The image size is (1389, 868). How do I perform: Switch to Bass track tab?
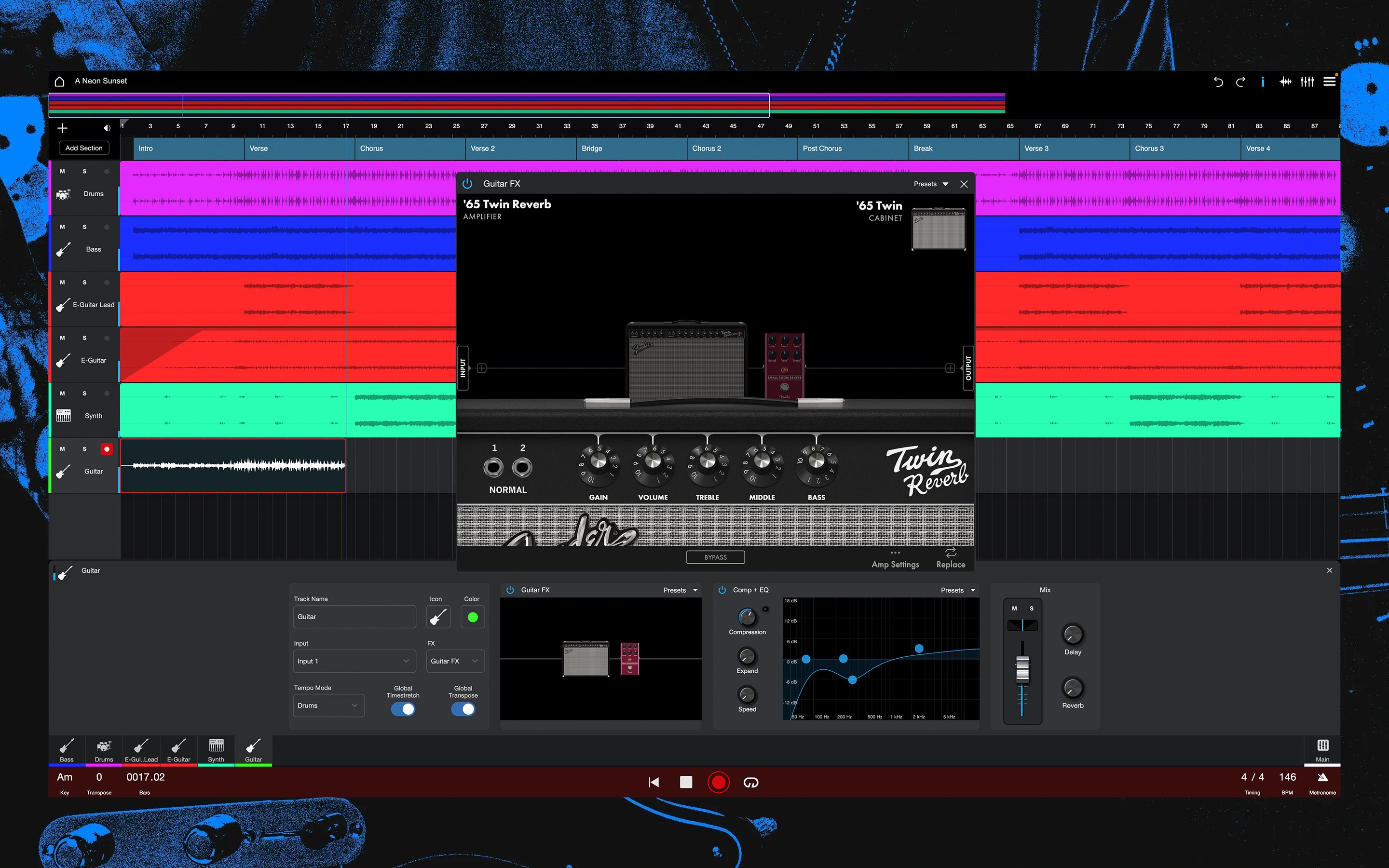click(67, 751)
